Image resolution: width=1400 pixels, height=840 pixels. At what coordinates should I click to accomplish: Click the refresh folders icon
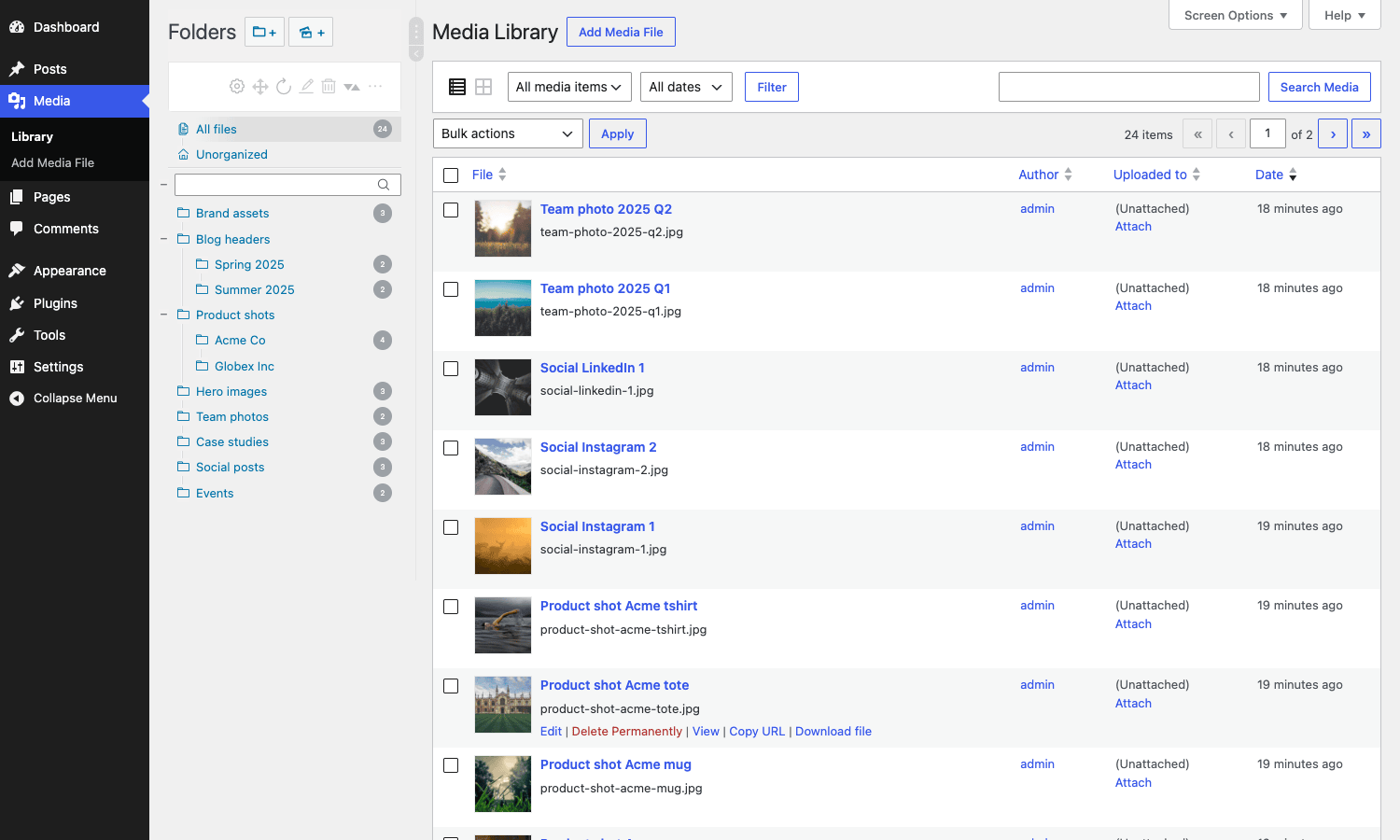(284, 86)
